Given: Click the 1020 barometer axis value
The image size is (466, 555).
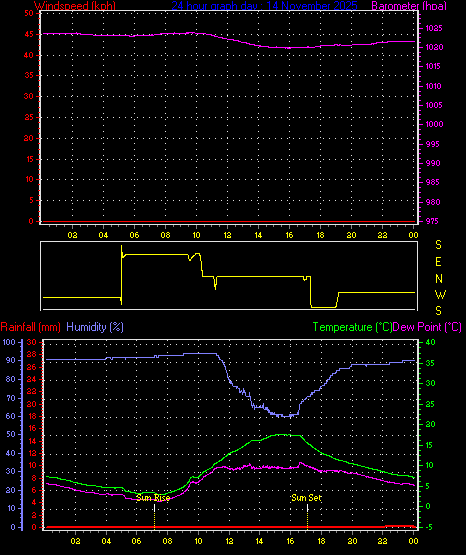Looking at the screenshot, I should pyautogui.click(x=434, y=47).
